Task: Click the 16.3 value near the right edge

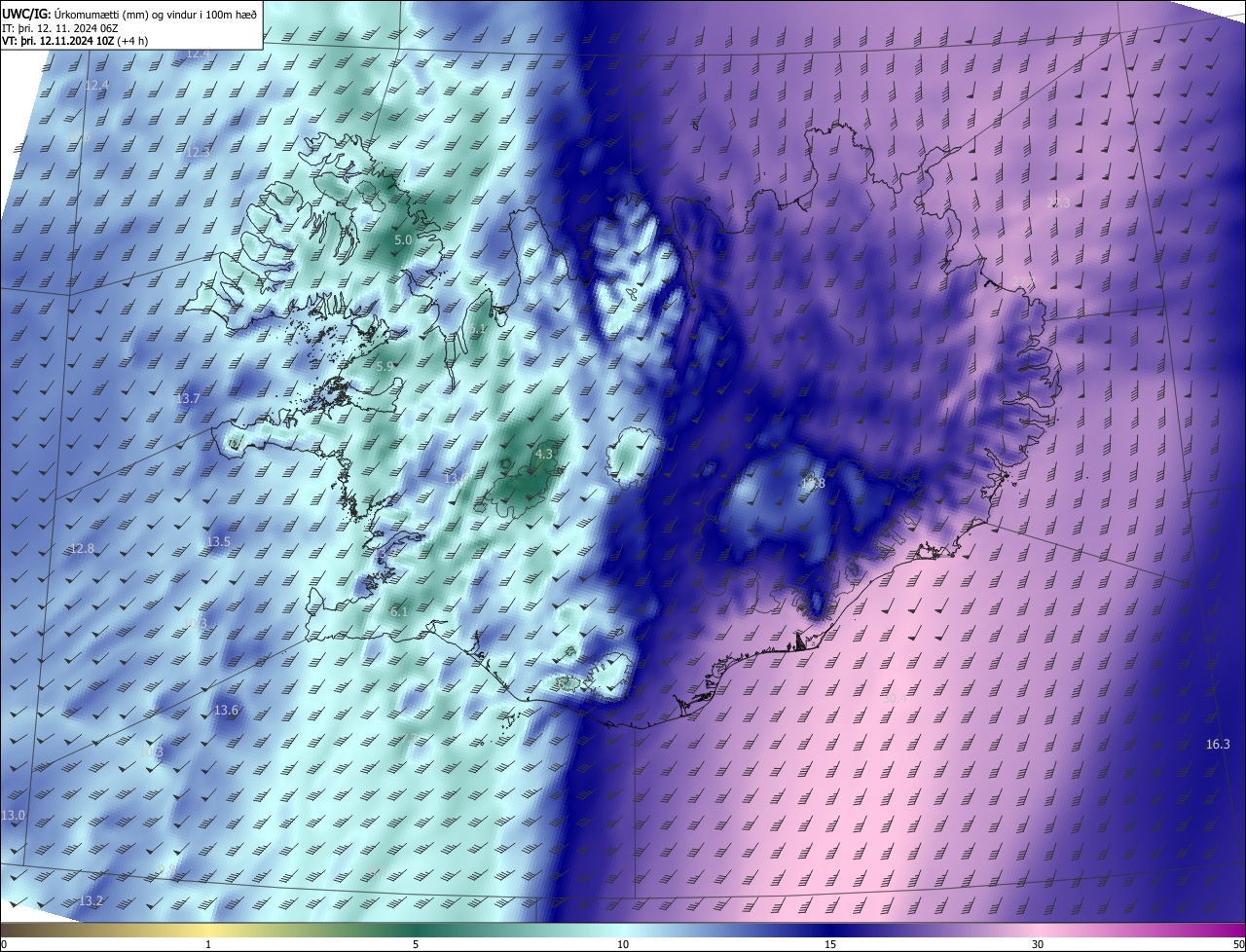Action: pyautogui.click(x=1218, y=744)
